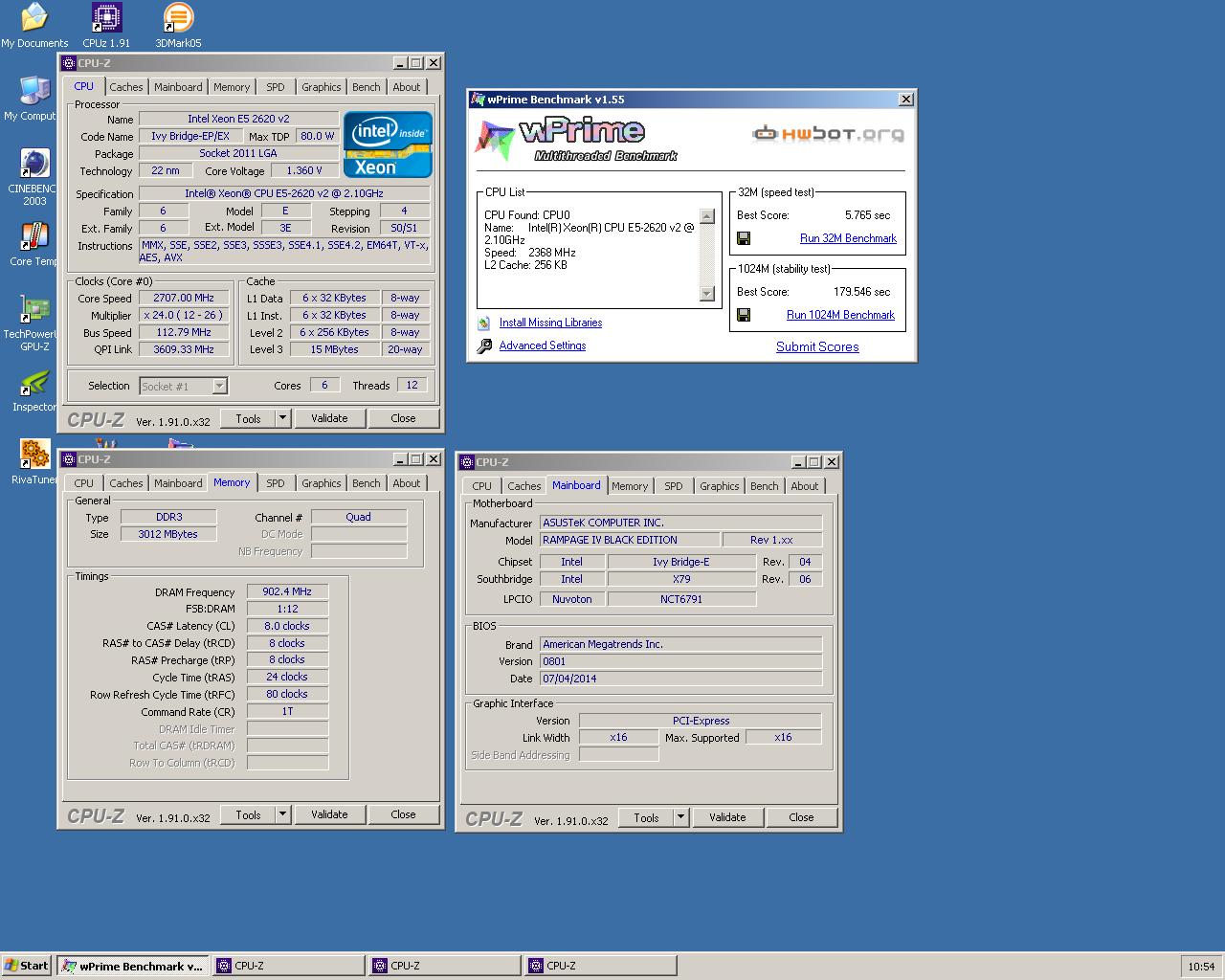
Task: Run 1024M Benchmark in wPrime
Action: tap(840, 315)
